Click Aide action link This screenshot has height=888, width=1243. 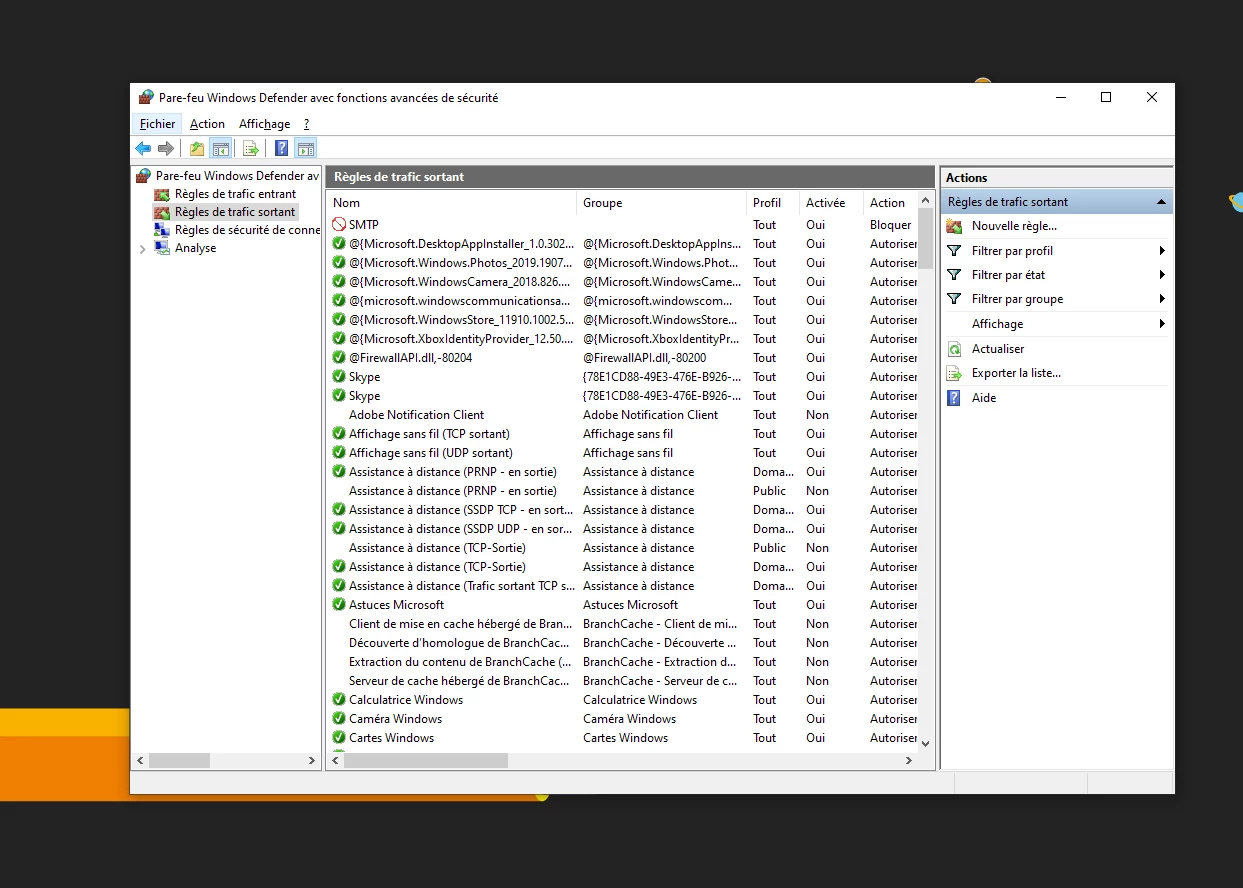[984, 398]
